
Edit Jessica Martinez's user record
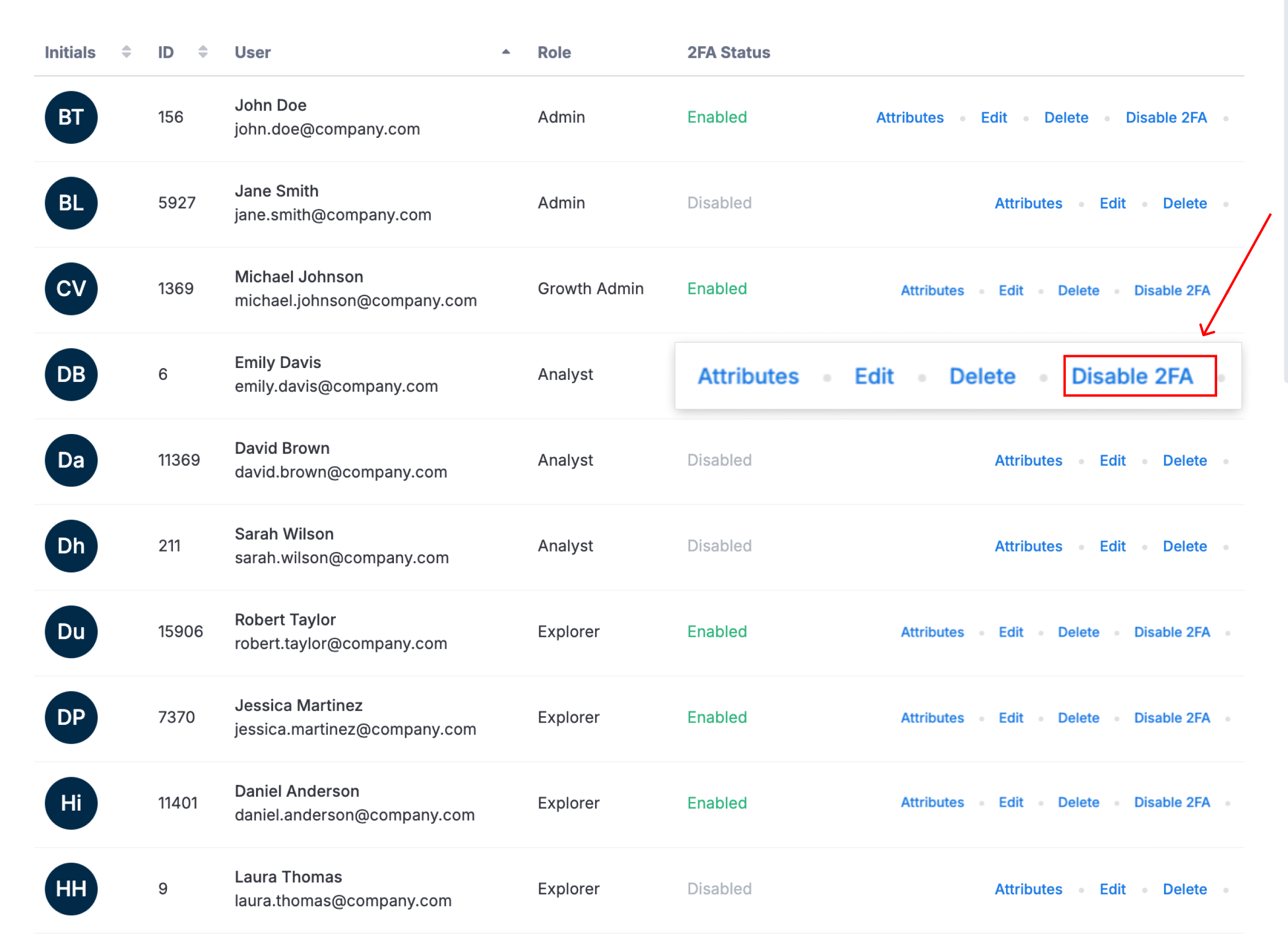(1011, 718)
